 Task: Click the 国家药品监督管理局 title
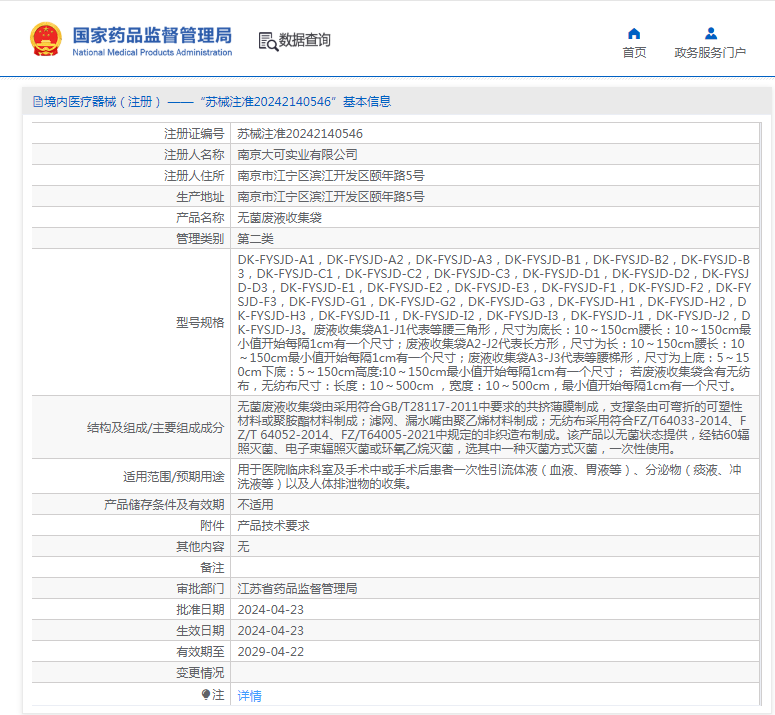pos(152,35)
